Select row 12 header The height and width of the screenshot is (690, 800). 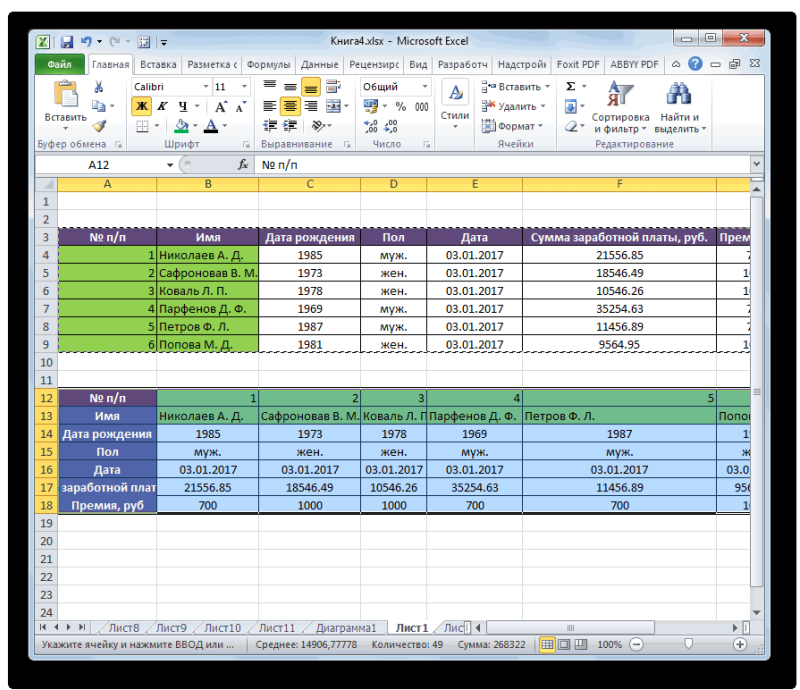(x=46, y=398)
